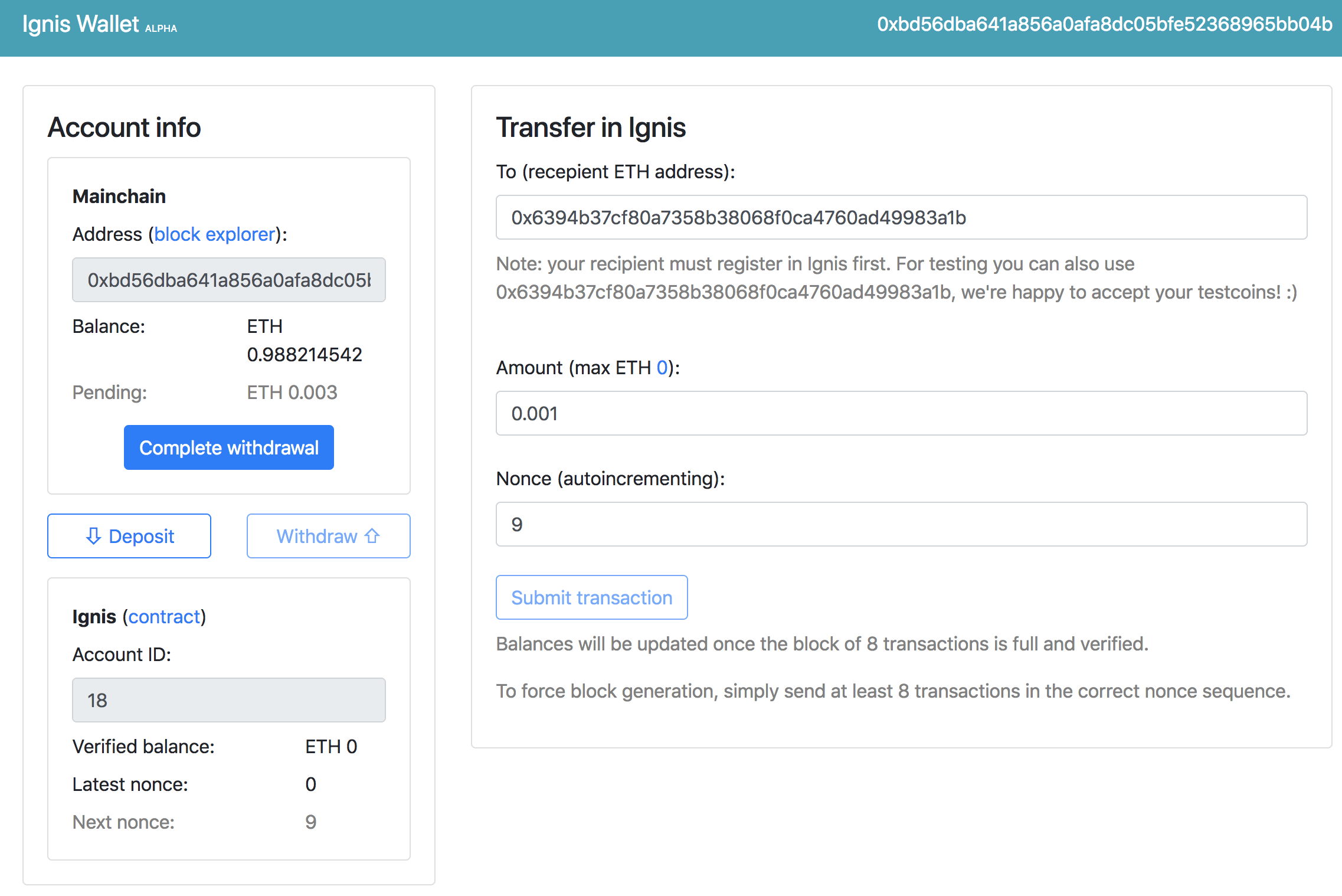Click the Submit transaction button

(x=592, y=597)
